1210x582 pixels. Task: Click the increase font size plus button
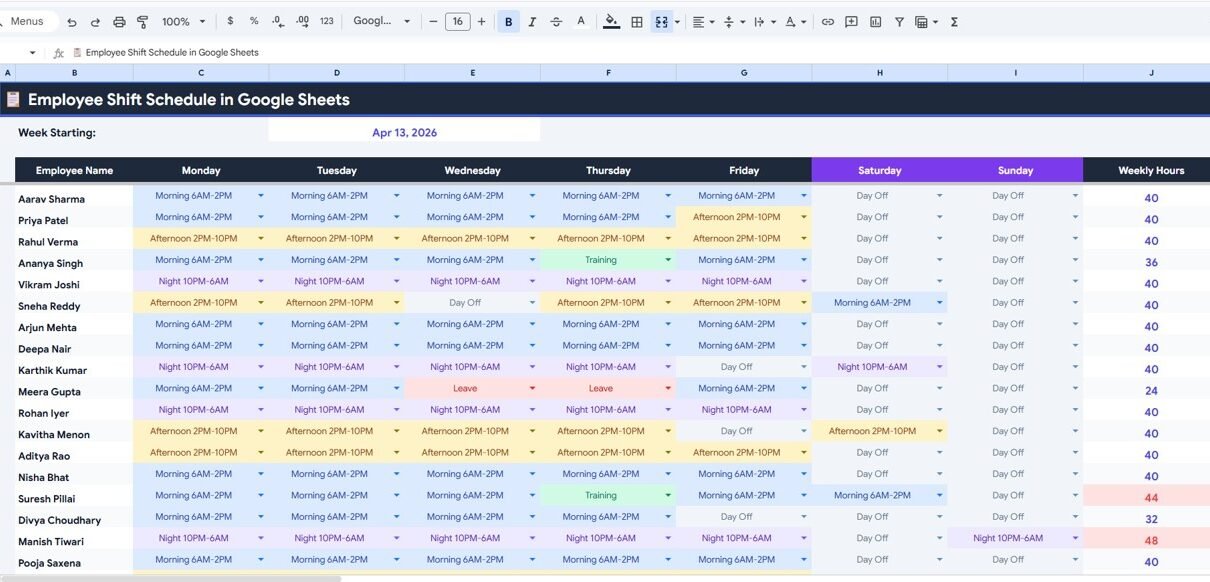pyautogui.click(x=482, y=22)
